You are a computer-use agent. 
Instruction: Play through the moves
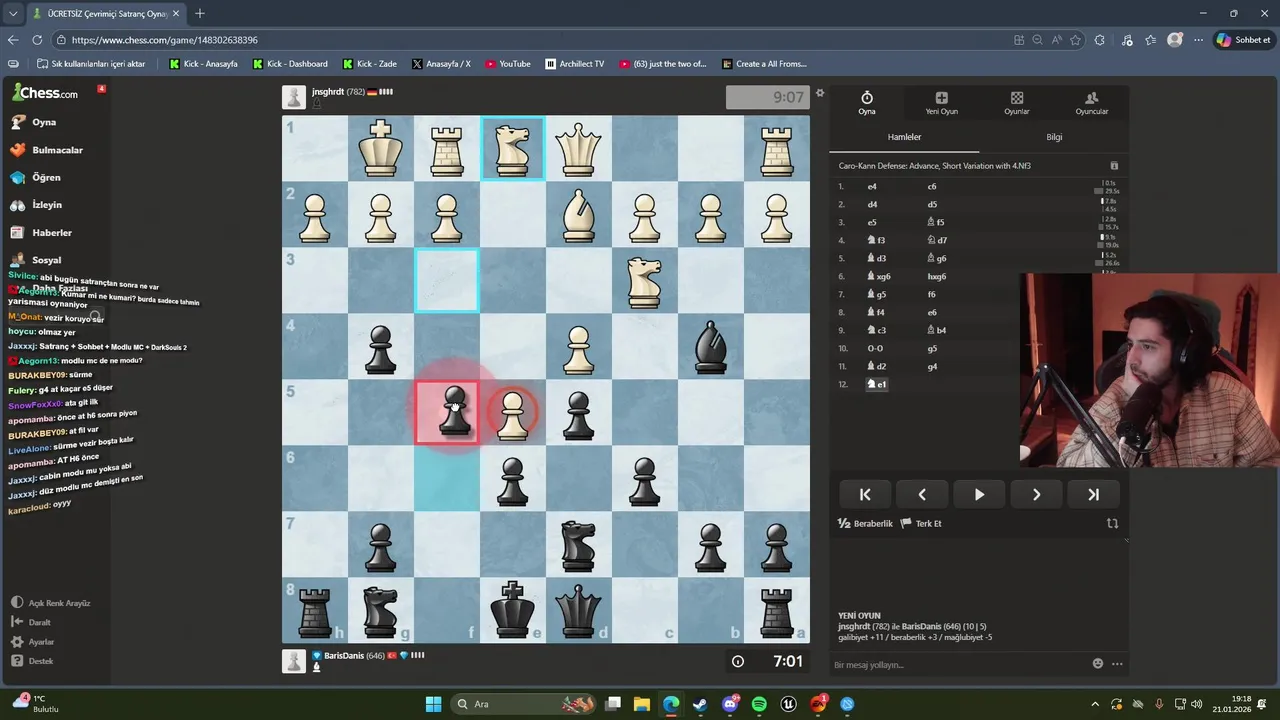979,494
